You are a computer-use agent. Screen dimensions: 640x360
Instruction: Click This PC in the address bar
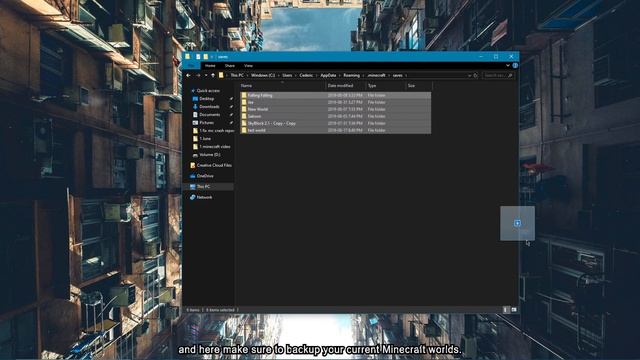pyautogui.click(x=237, y=76)
